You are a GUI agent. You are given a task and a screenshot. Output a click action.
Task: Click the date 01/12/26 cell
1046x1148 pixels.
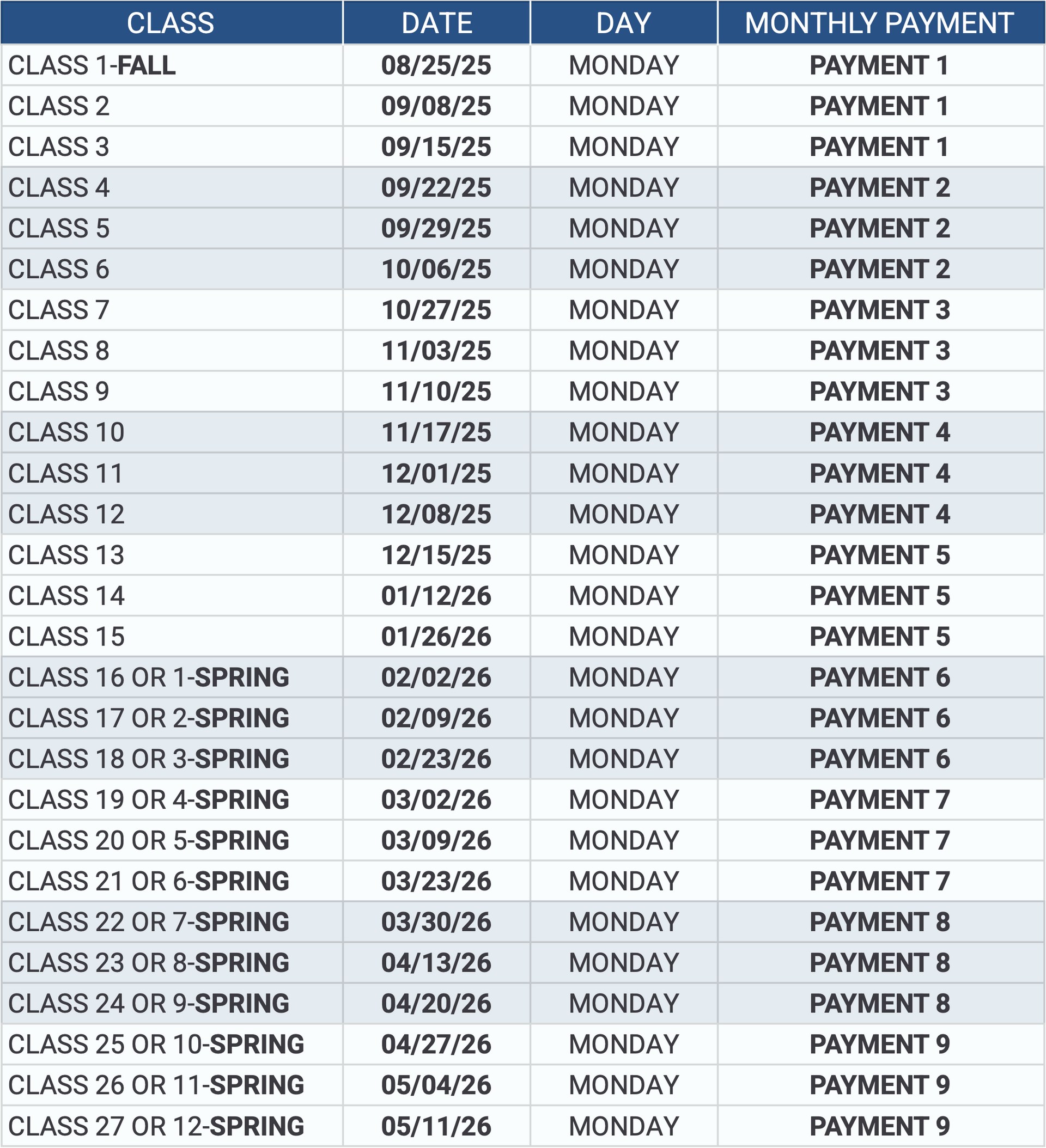click(436, 596)
